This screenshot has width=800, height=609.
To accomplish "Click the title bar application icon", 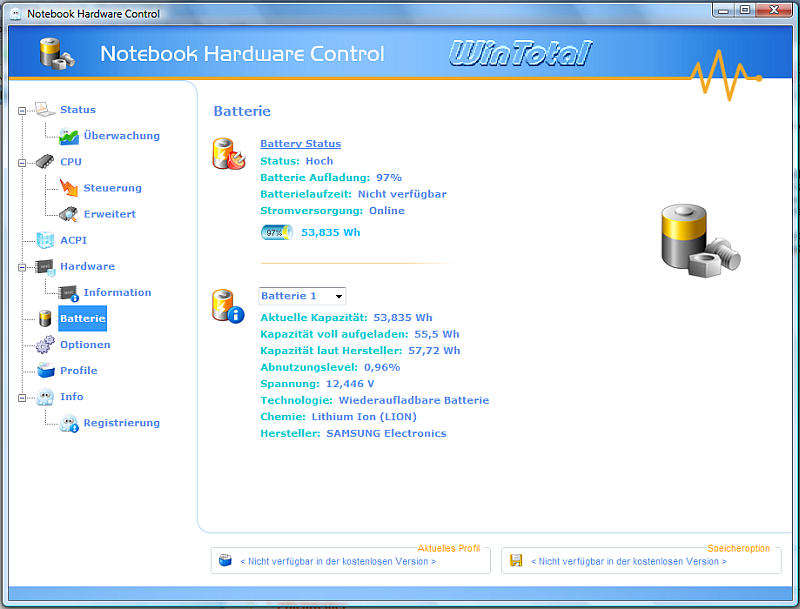I will pyautogui.click(x=16, y=14).
